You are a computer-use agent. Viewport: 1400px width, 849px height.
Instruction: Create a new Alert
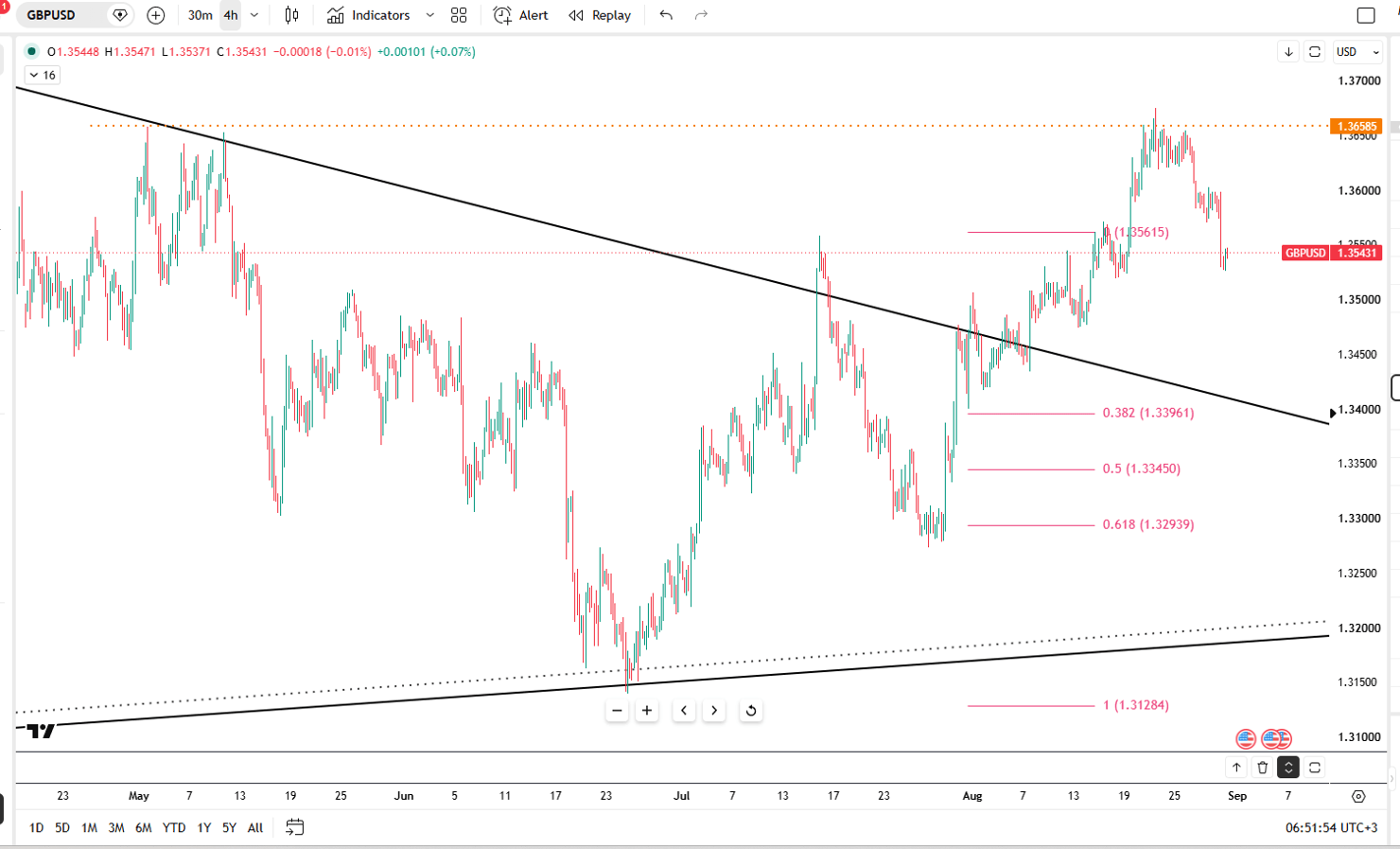(520, 15)
